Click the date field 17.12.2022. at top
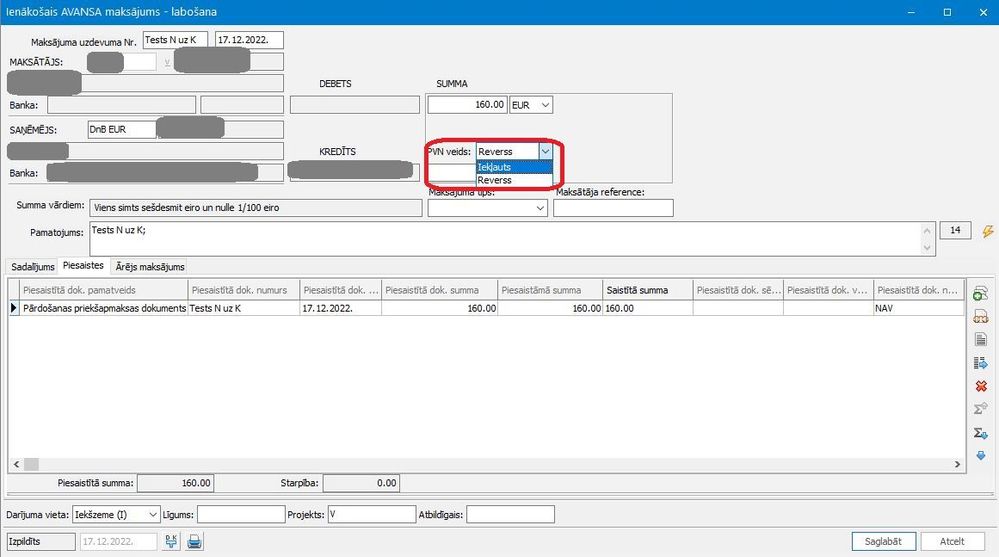 coord(249,40)
